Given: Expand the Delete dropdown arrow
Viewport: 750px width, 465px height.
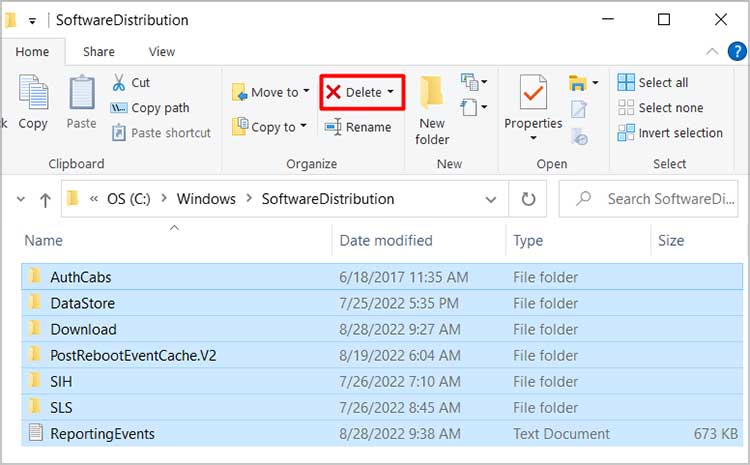Looking at the screenshot, I should tap(391, 91).
